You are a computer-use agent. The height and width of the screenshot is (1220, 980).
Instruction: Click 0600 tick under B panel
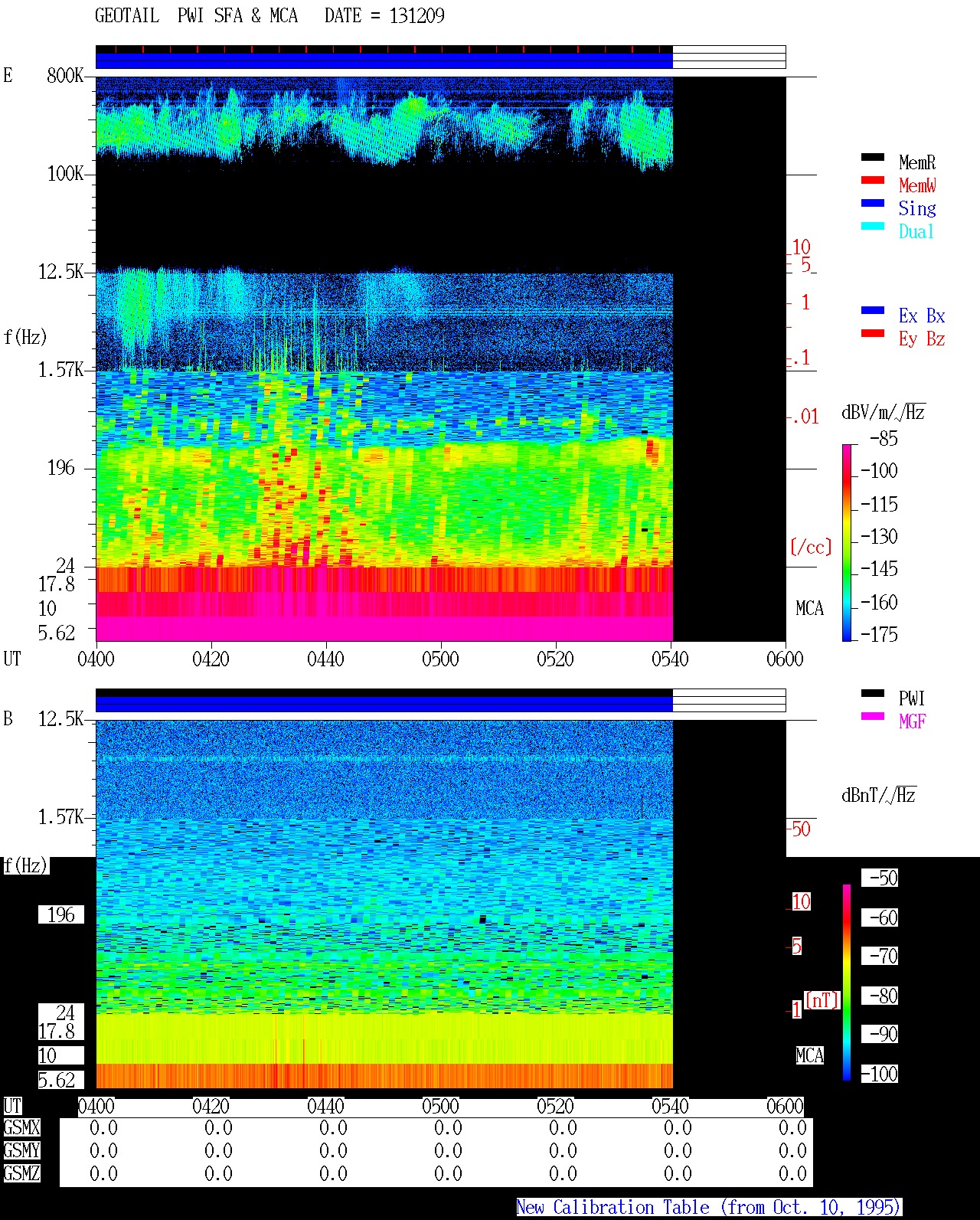pyautogui.click(x=785, y=1106)
